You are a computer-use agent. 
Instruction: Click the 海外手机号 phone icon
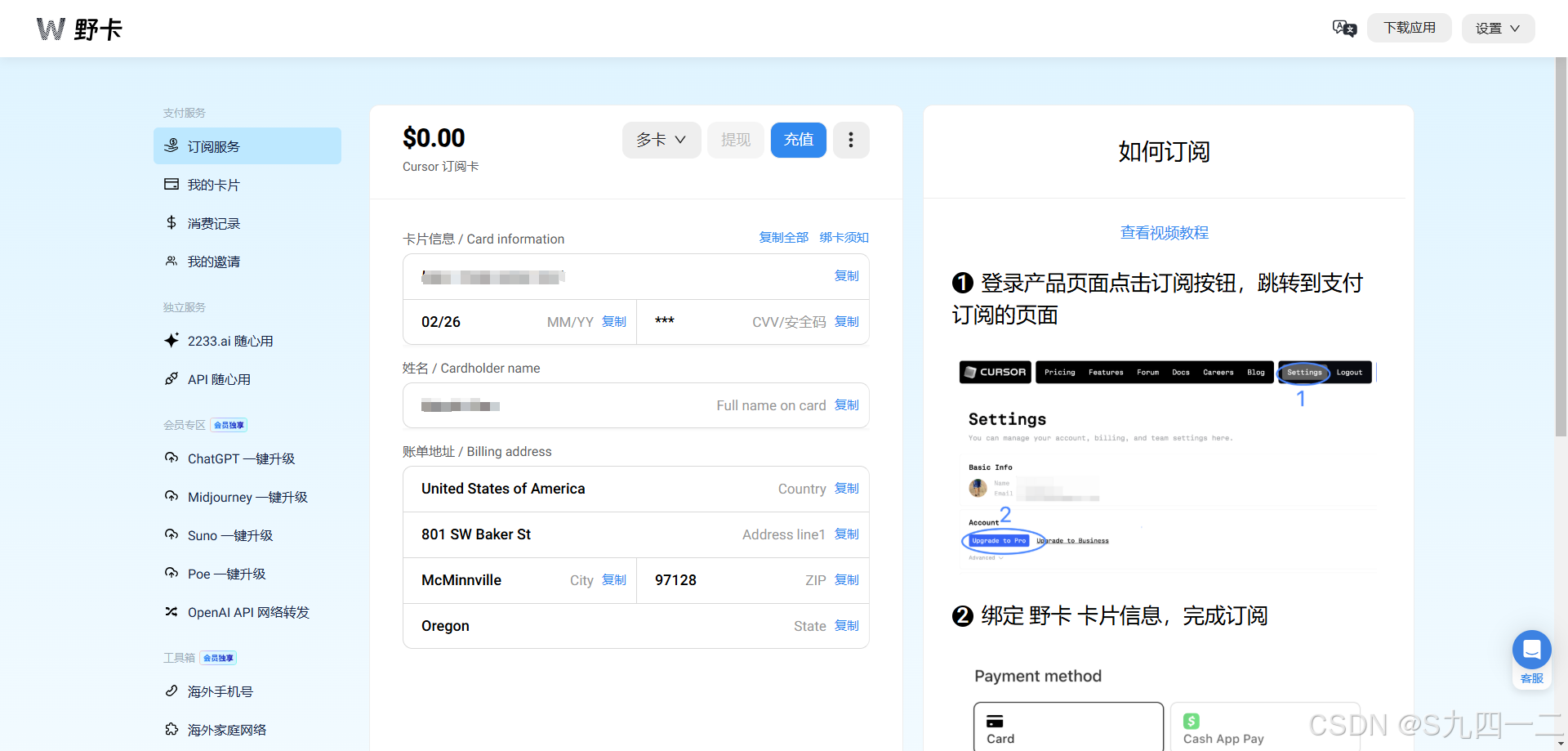pos(171,691)
